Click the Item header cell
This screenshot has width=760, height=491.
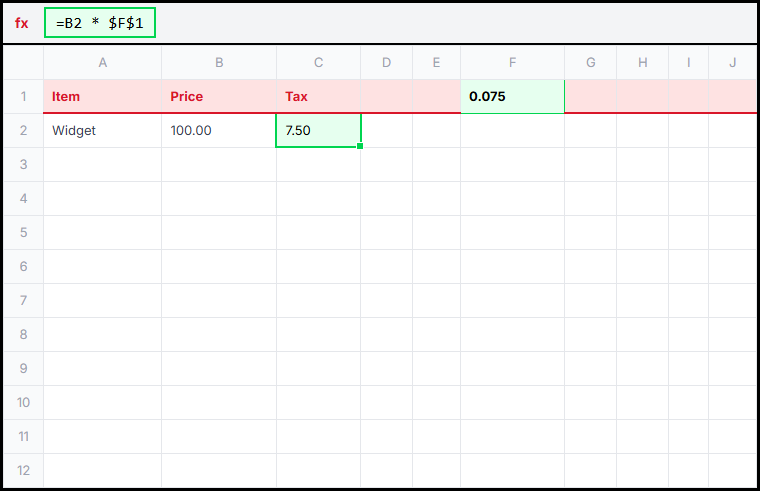[102, 97]
